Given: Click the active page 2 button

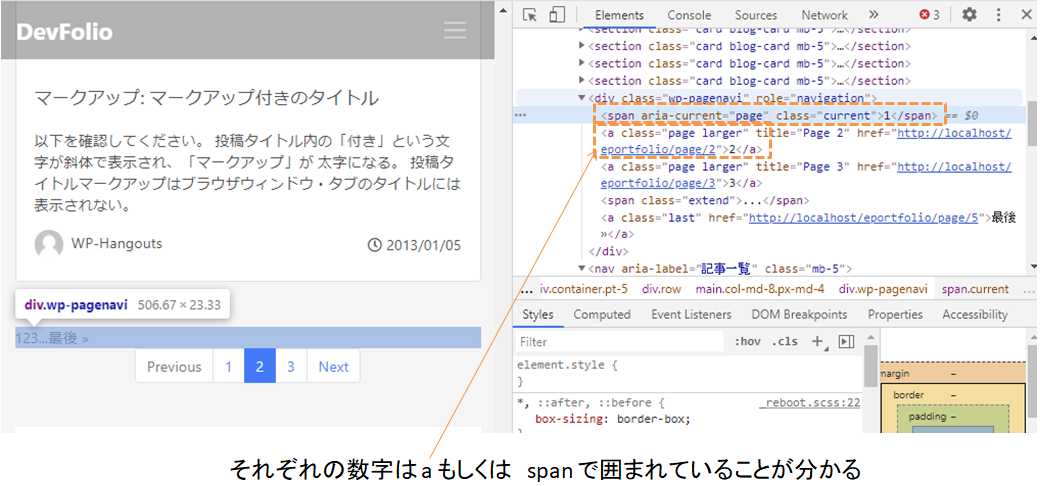Looking at the screenshot, I should pos(260,367).
